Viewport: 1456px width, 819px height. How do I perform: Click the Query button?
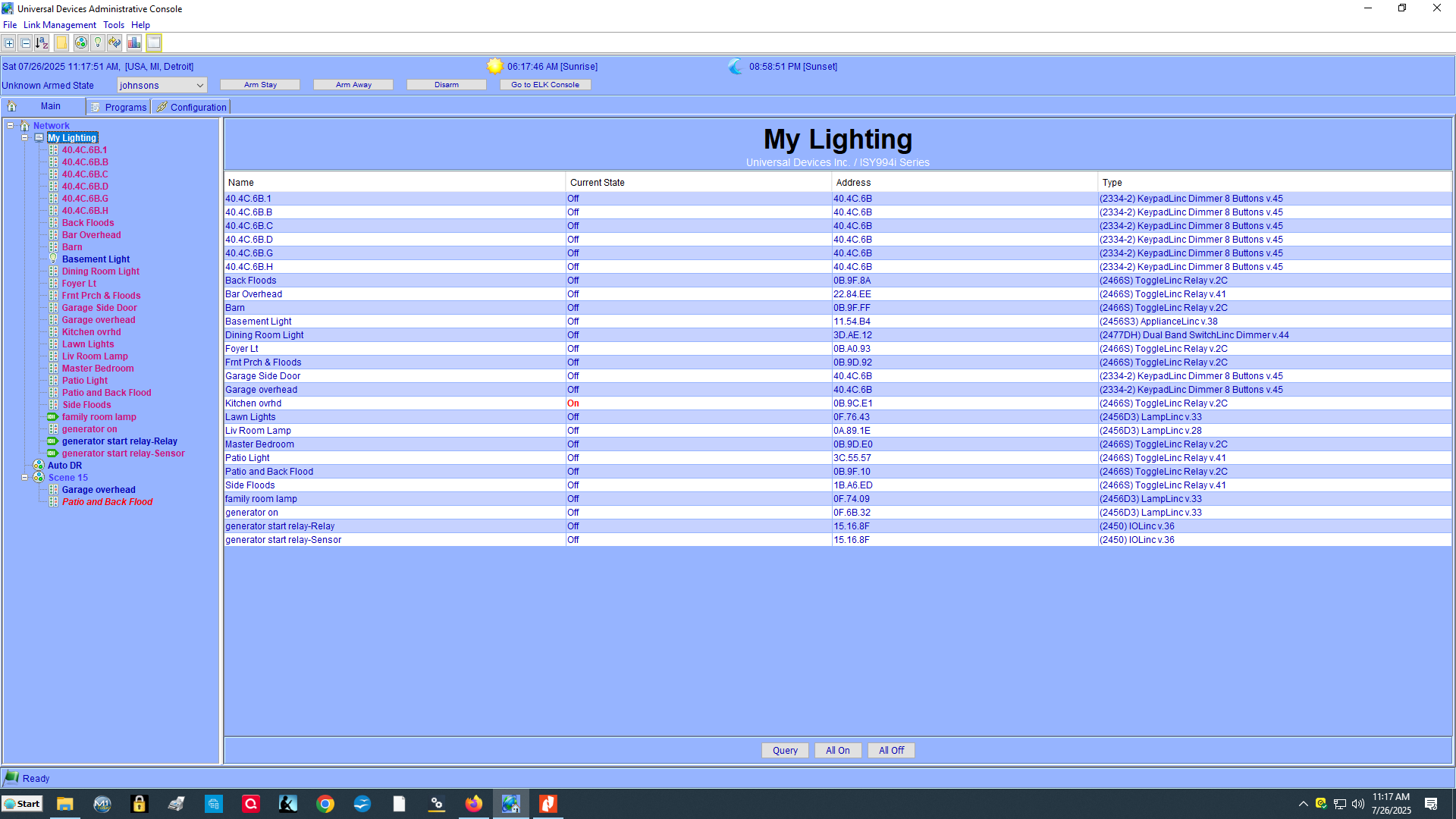click(x=785, y=750)
